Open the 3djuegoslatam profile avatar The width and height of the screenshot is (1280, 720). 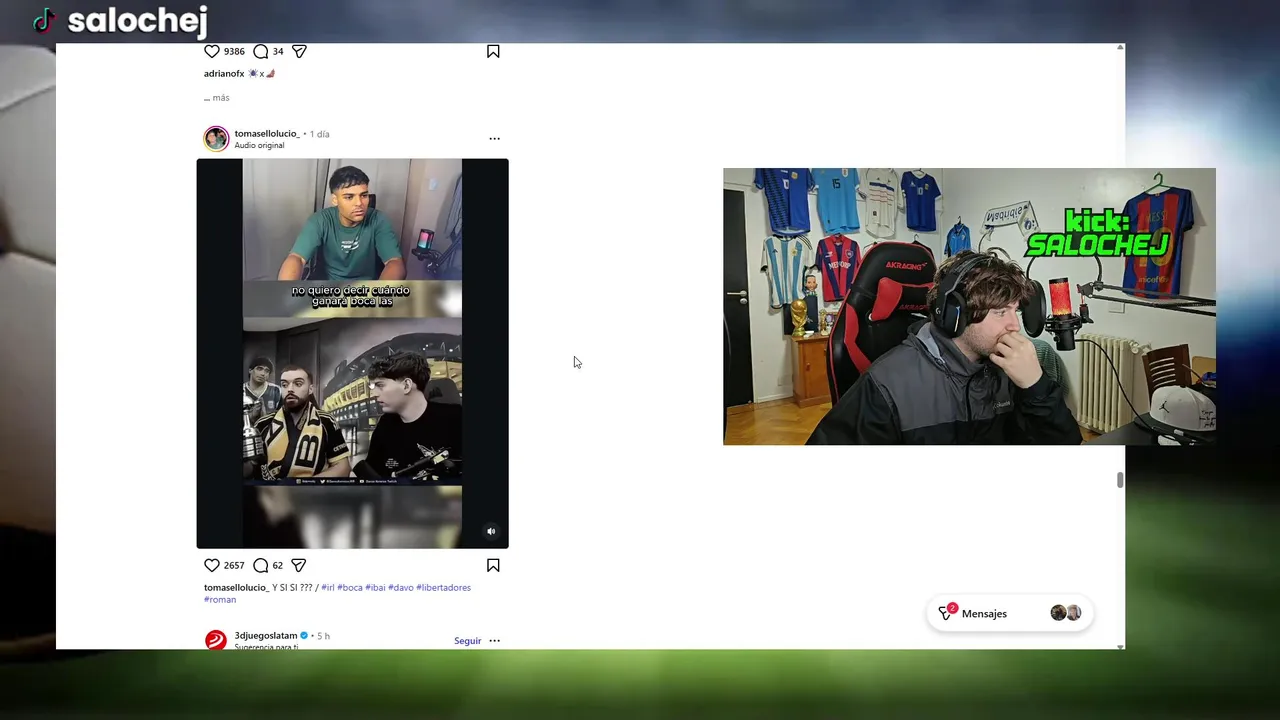point(216,640)
